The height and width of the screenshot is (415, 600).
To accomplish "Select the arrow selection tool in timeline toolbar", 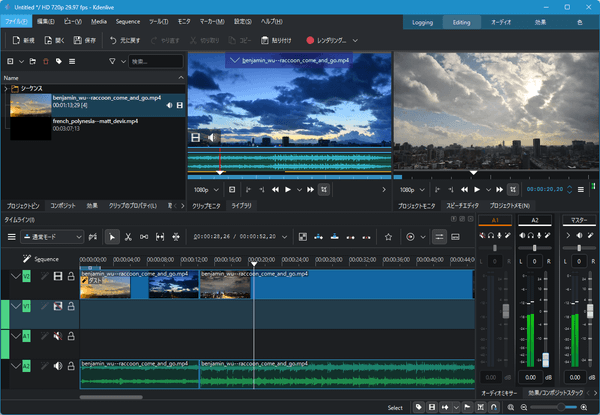I will point(112,237).
